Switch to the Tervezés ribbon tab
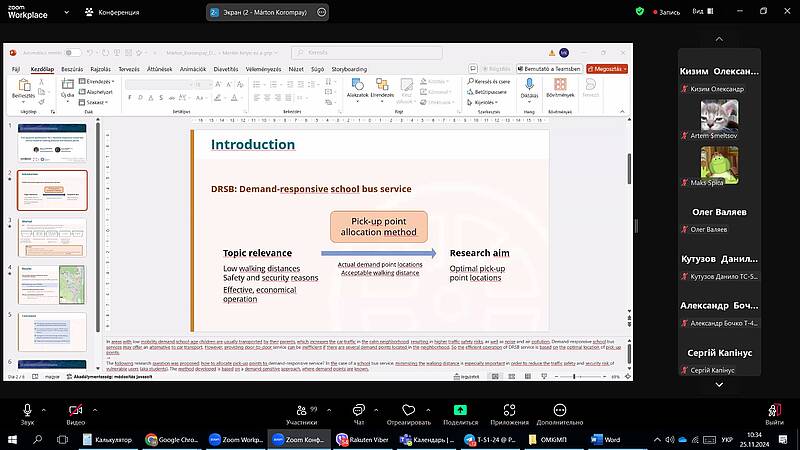Screen dimensions: 800x450 click(129, 69)
